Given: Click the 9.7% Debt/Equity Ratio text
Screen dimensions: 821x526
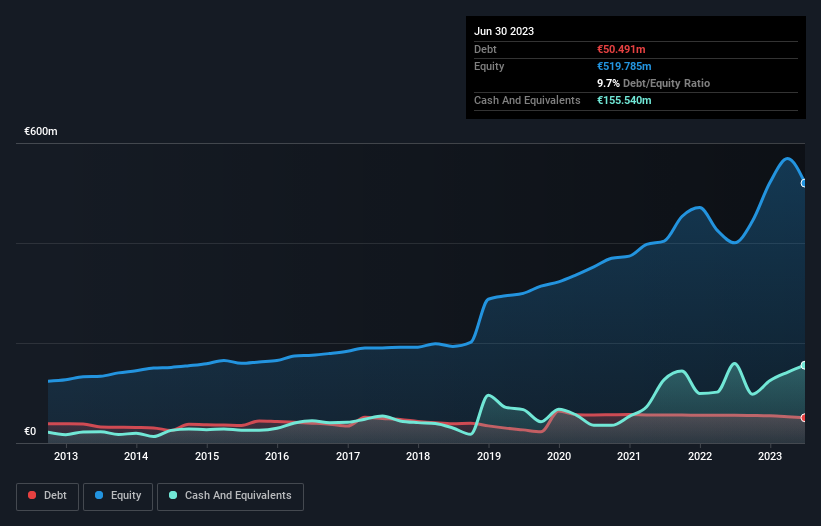Looking at the screenshot, I should point(653,83).
